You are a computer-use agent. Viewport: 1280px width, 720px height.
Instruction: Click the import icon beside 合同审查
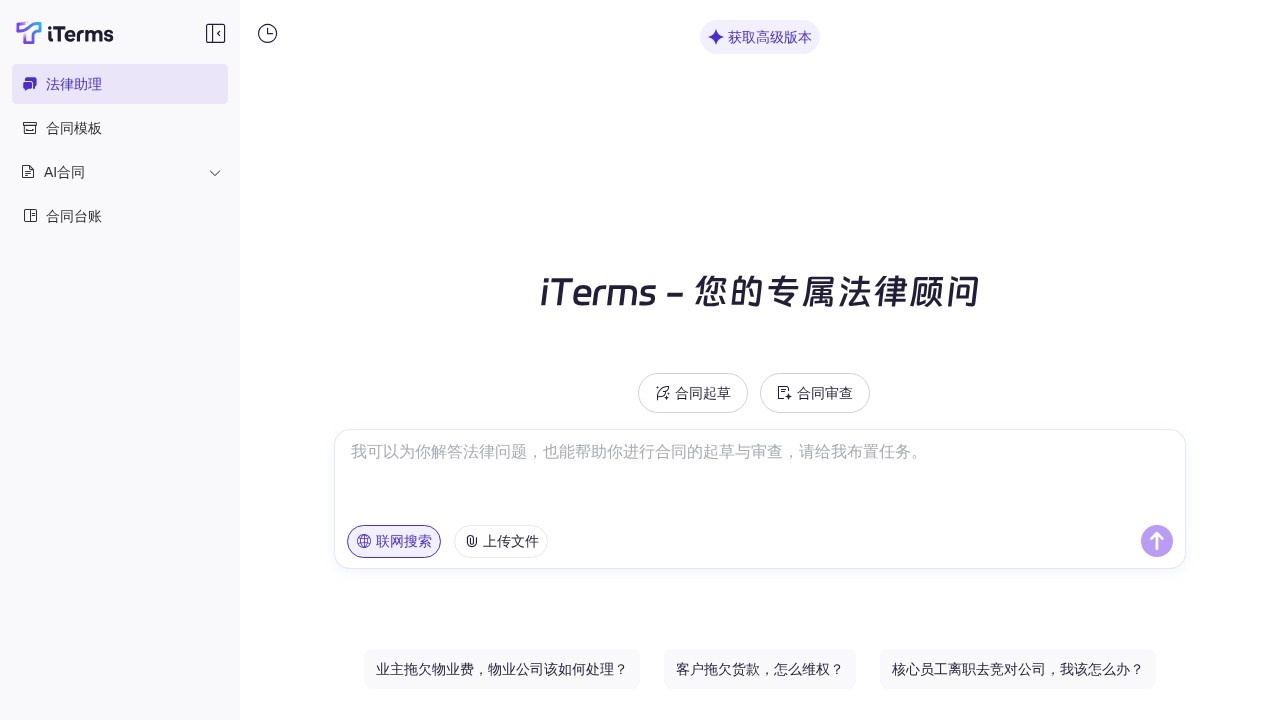784,393
